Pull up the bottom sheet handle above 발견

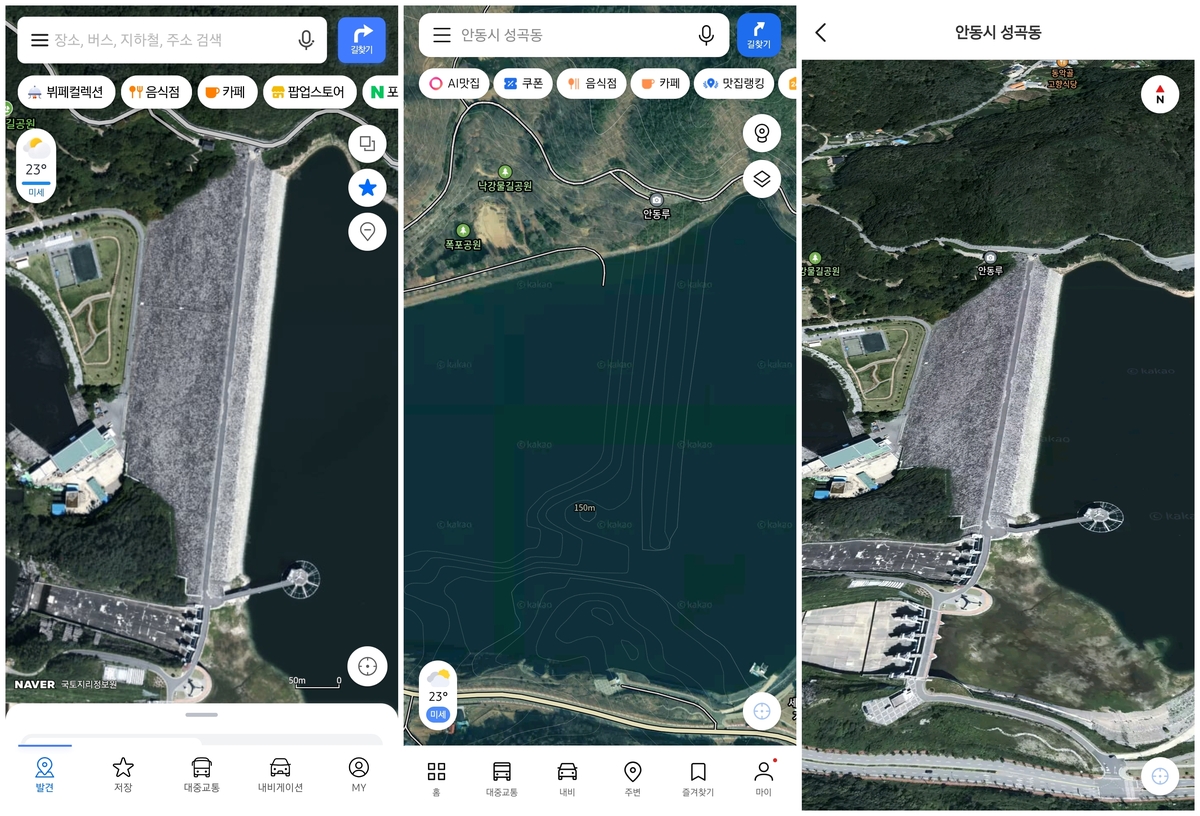201,715
